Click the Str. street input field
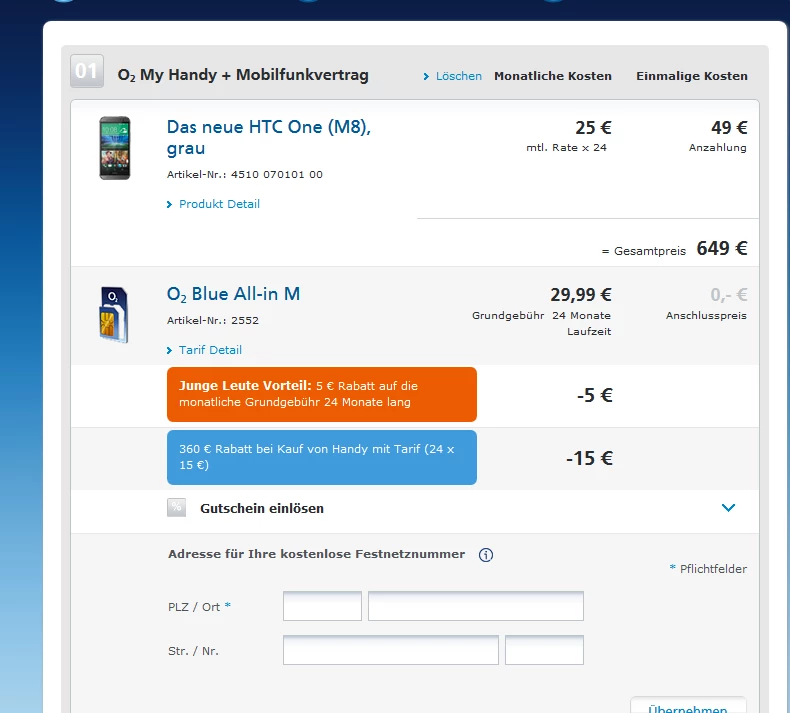Image resolution: width=790 pixels, height=713 pixels. [x=390, y=650]
